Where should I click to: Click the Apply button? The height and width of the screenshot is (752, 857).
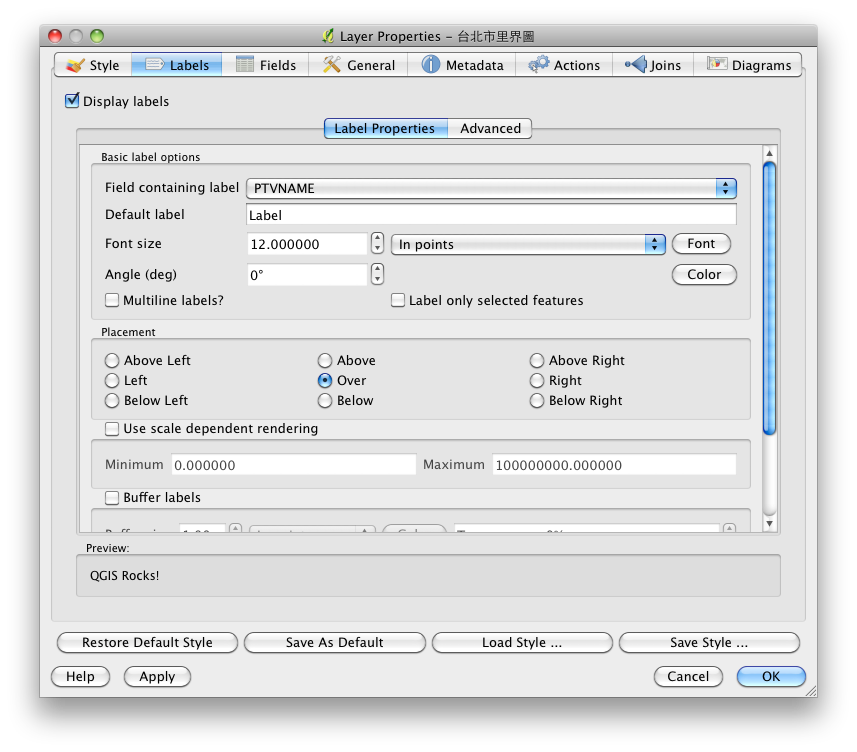click(157, 677)
